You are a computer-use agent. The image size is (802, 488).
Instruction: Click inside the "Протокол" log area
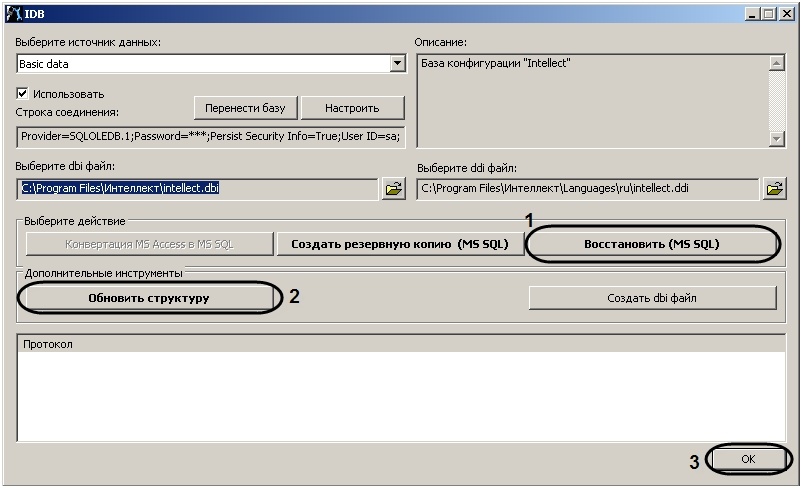coord(400,395)
